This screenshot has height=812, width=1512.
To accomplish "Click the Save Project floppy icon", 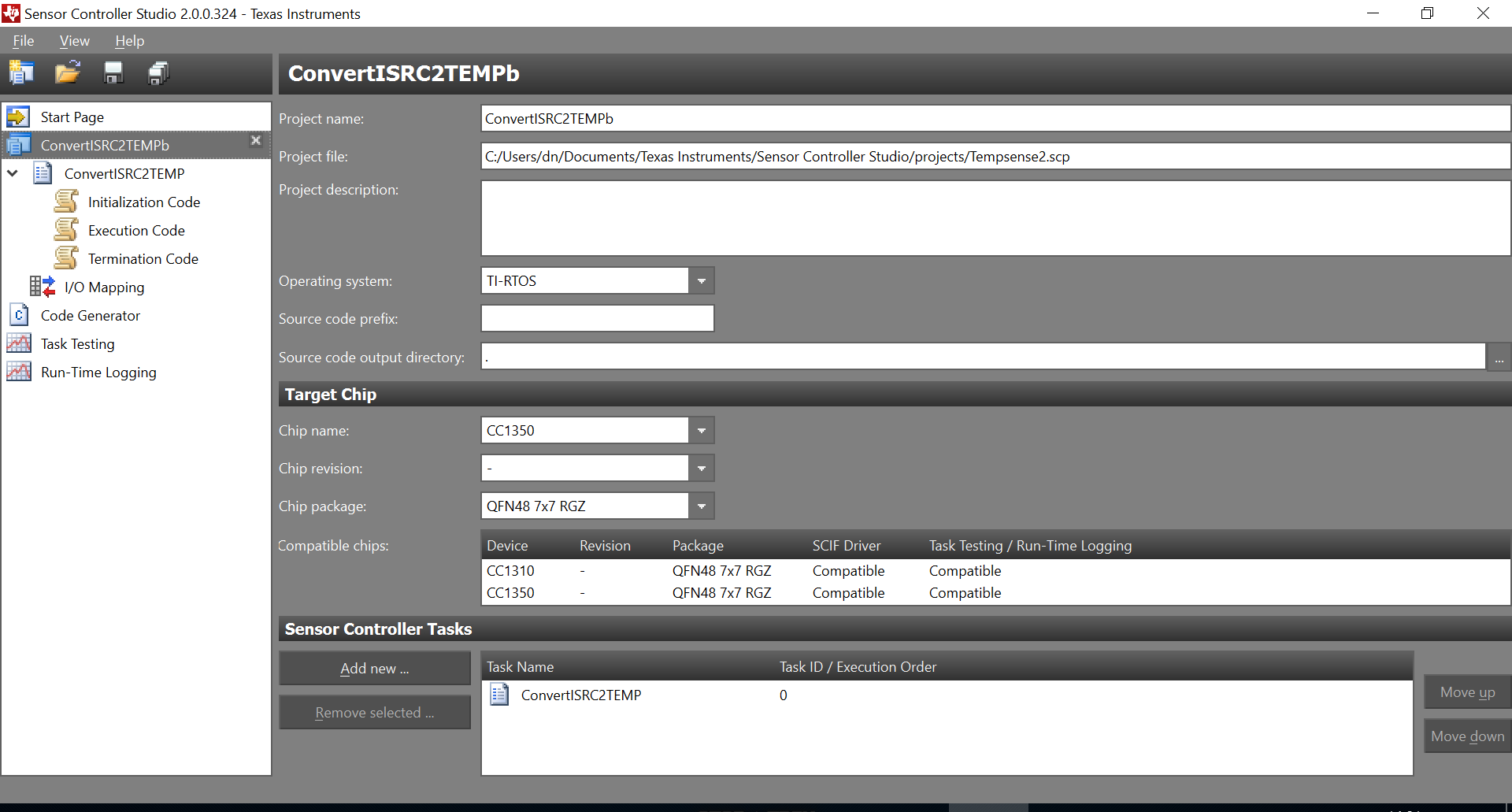I will pyautogui.click(x=113, y=73).
